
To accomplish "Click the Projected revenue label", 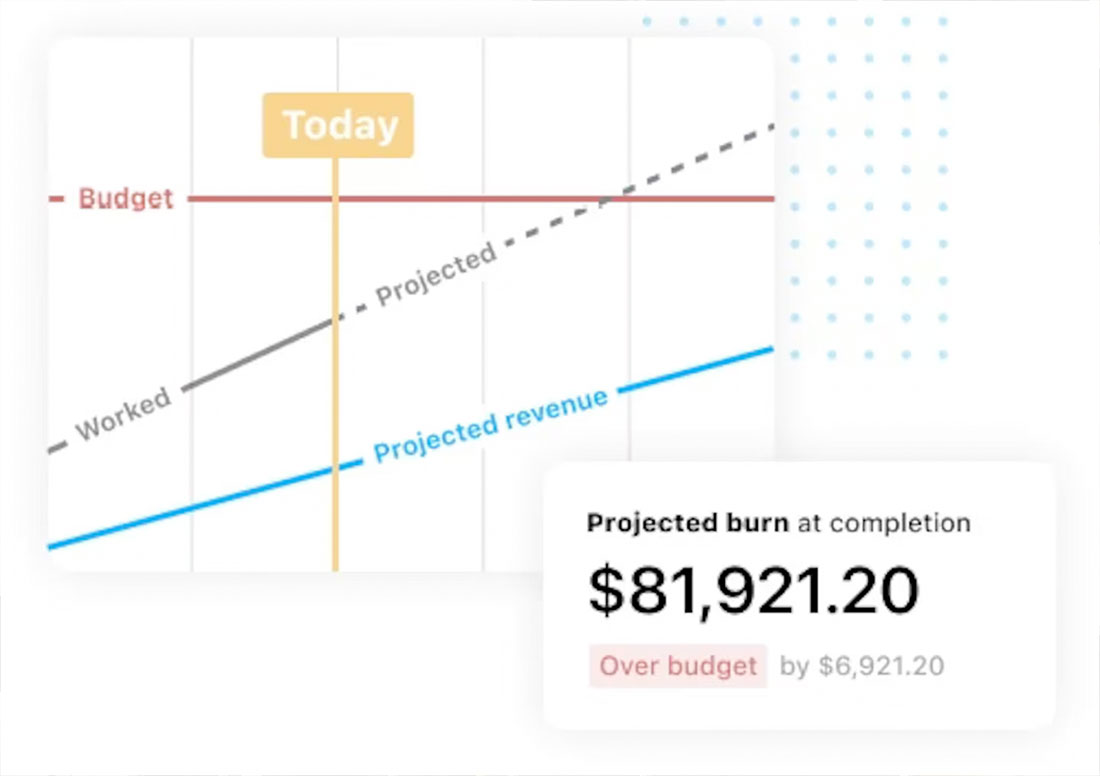I will pyautogui.click(x=490, y=426).
